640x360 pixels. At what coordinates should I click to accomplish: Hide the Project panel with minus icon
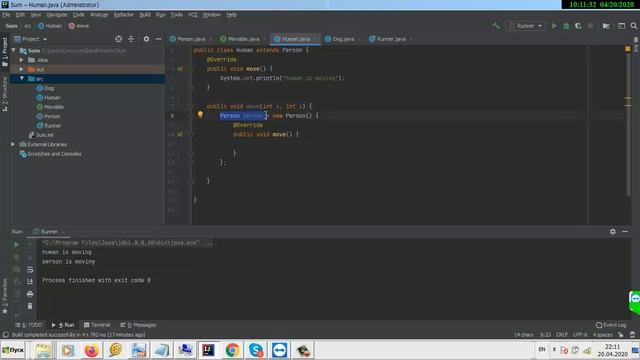click(x=158, y=39)
